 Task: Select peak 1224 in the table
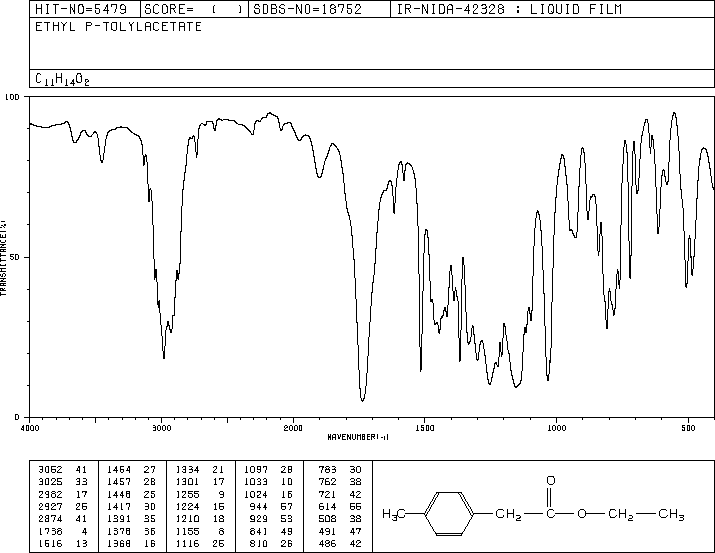(187, 506)
